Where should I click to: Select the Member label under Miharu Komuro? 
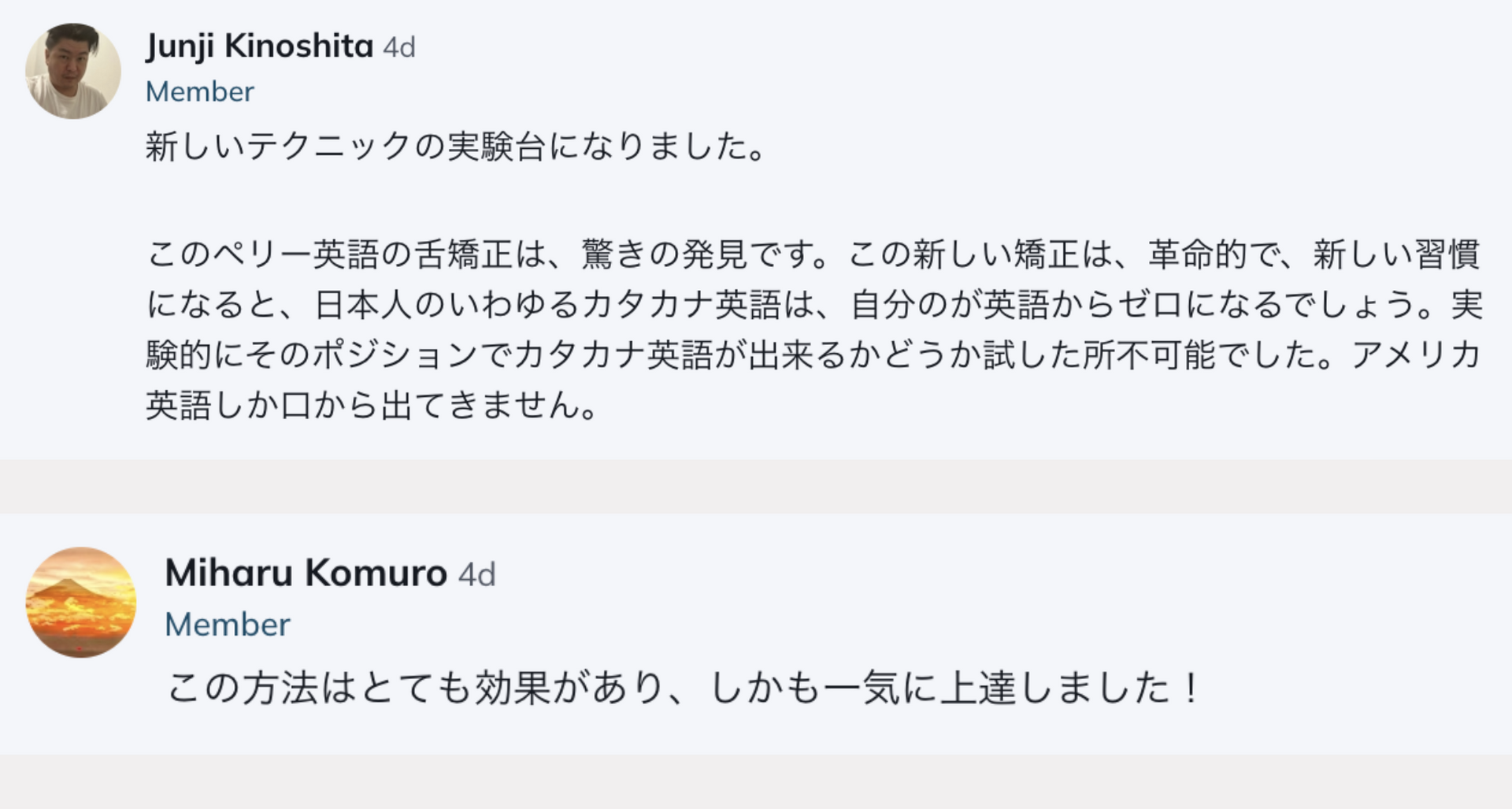pos(228,625)
